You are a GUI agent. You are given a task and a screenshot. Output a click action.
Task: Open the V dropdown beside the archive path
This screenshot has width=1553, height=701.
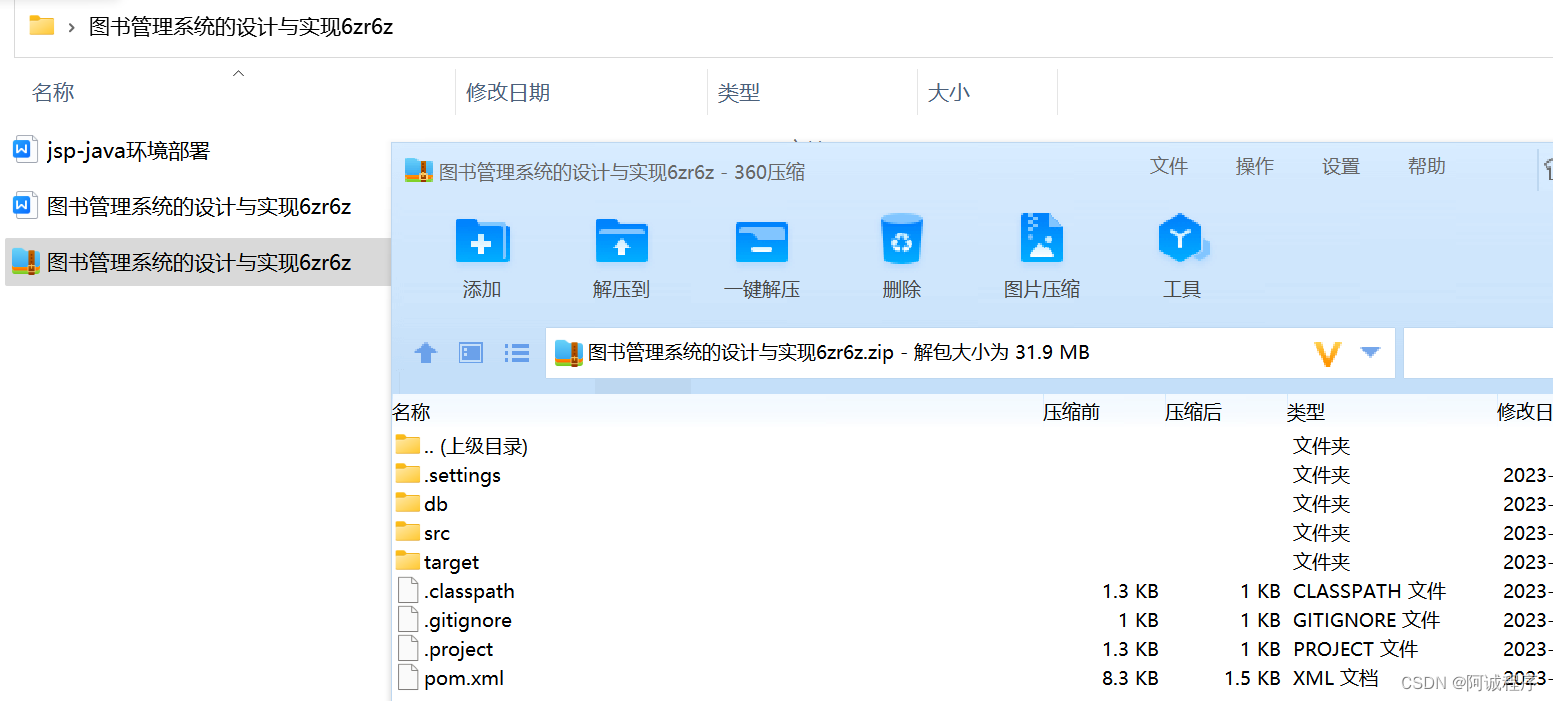1328,352
